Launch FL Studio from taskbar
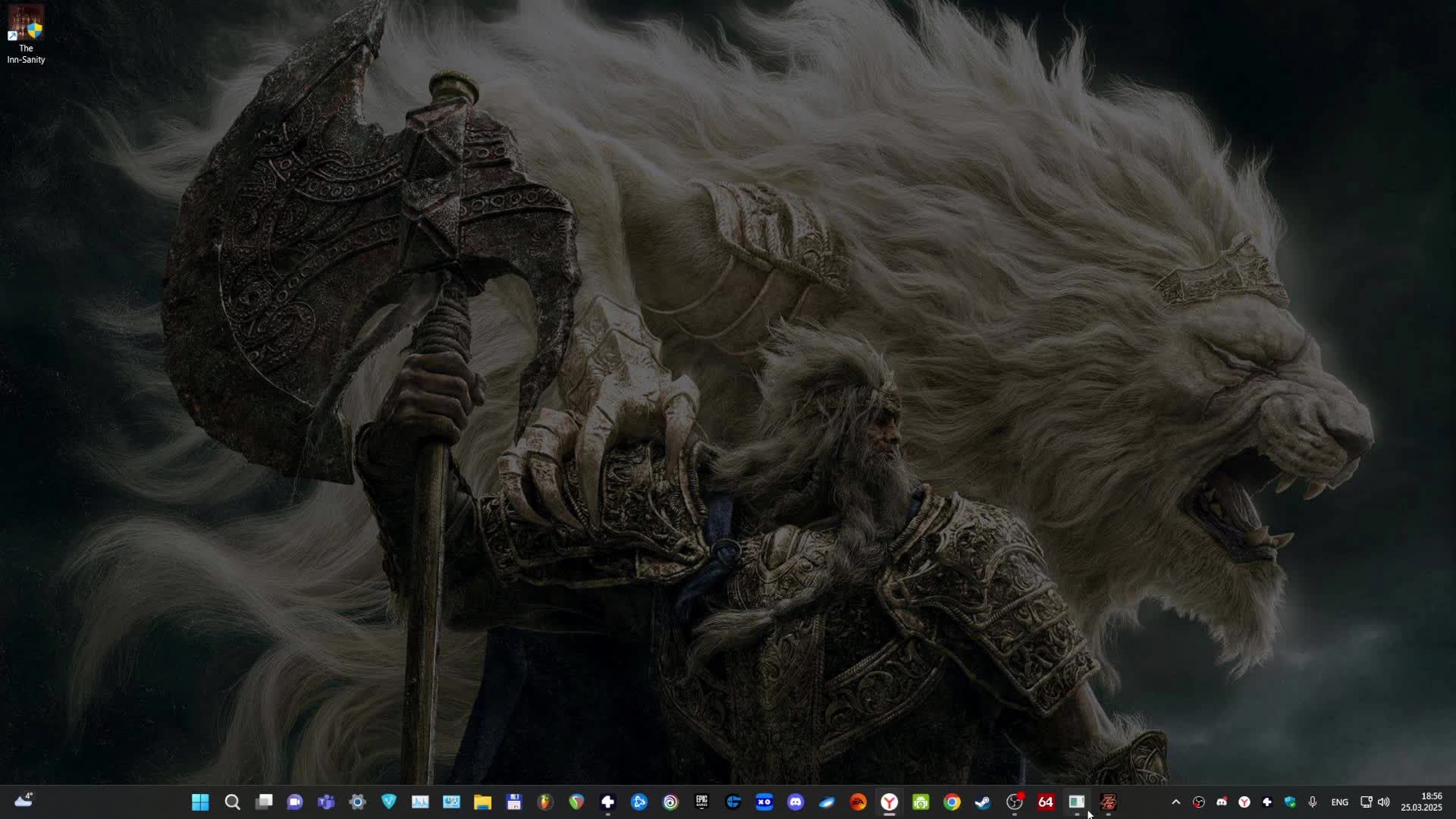The width and height of the screenshot is (1456, 819). 545,802
